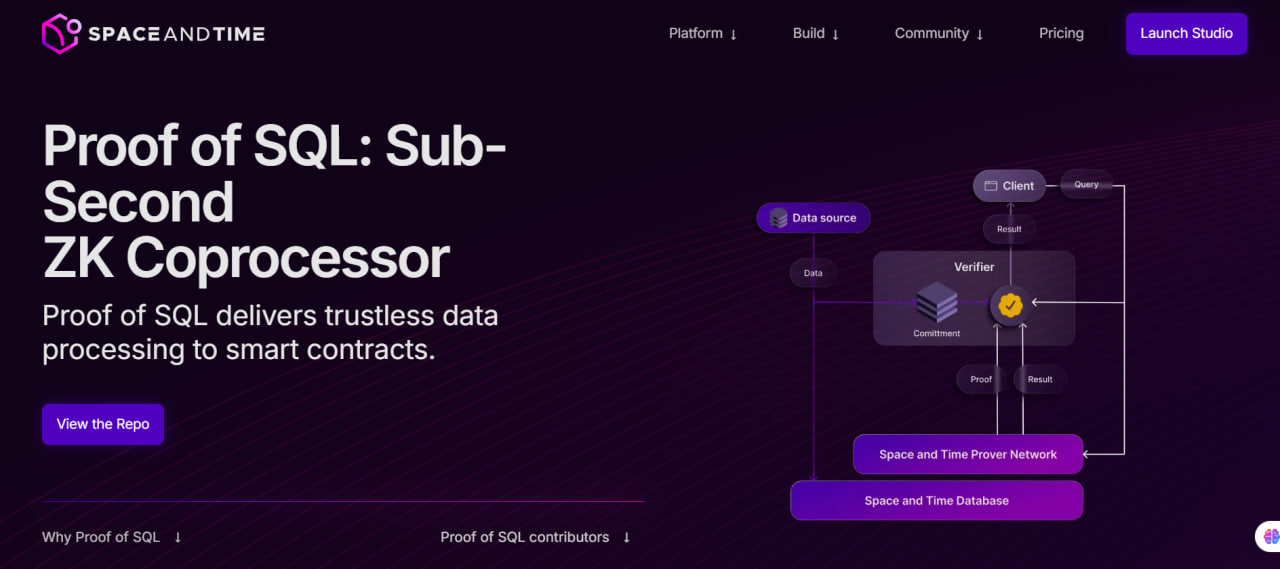The width and height of the screenshot is (1280, 569).
Task: Open the pink brain widget icon
Action: tap(1271, 537)
